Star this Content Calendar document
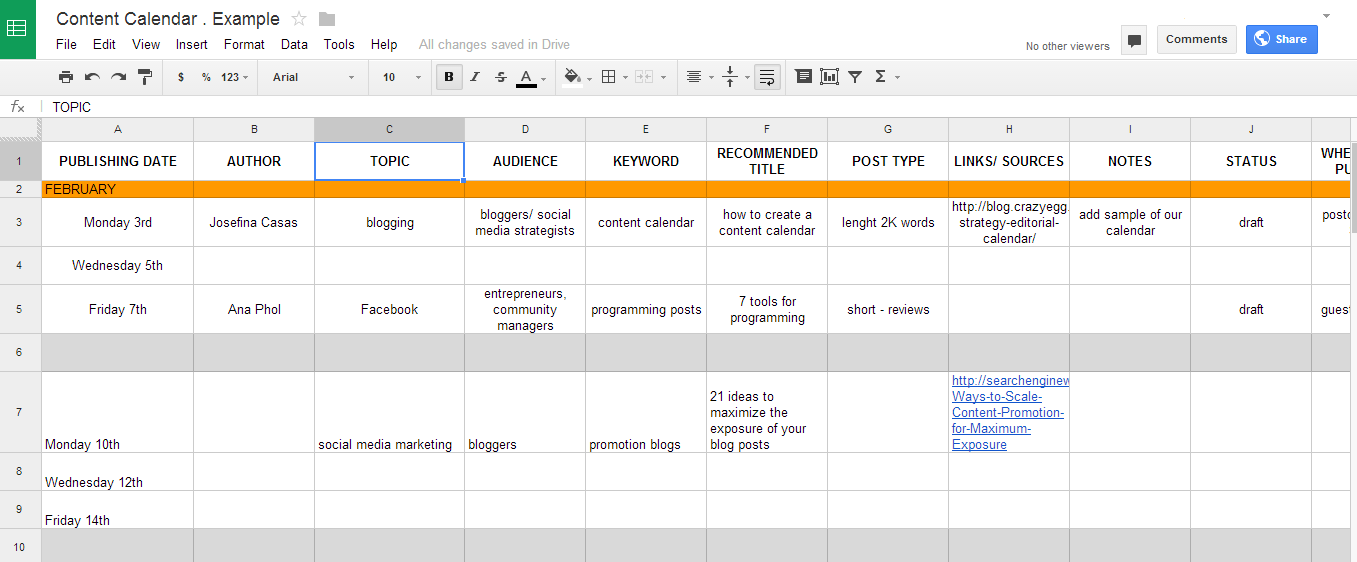The image size is (1357, 562). [x=299, y=19]
